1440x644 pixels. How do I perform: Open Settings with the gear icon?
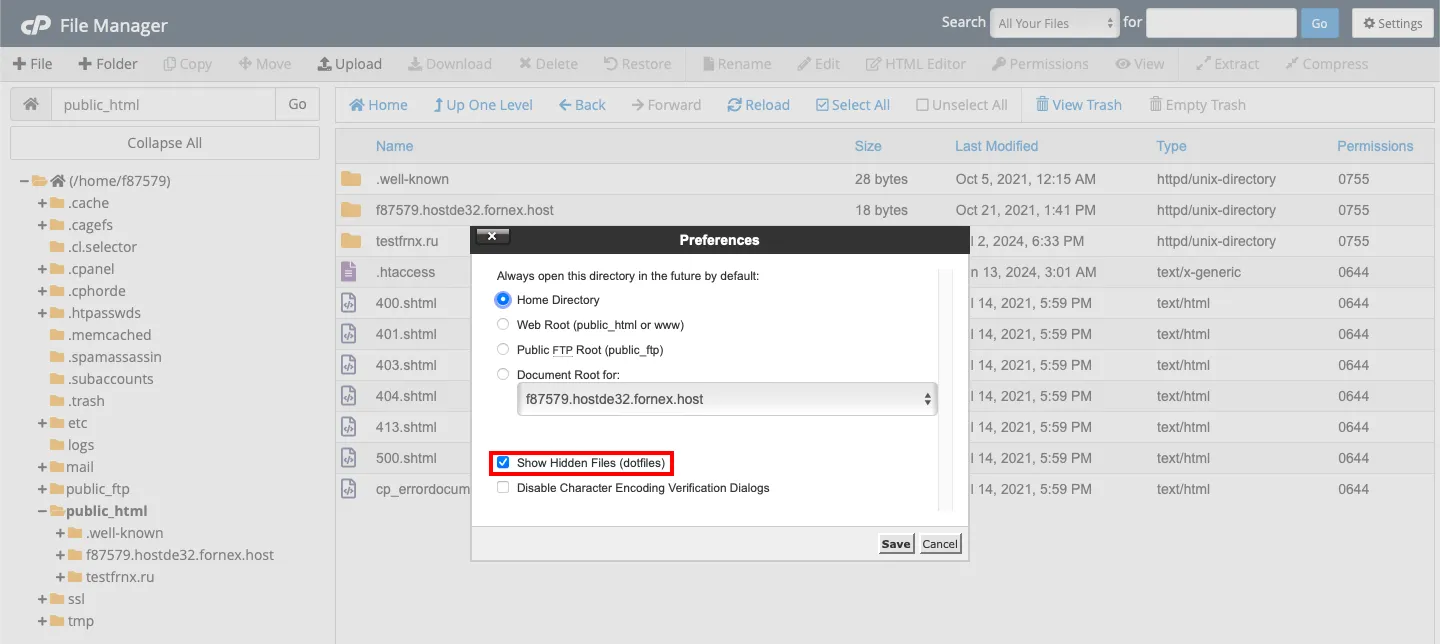tap(1370, 23)
